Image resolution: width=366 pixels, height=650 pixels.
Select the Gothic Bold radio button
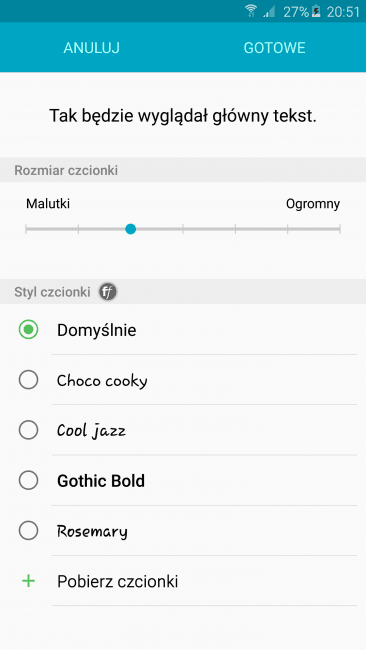[29, 480]
